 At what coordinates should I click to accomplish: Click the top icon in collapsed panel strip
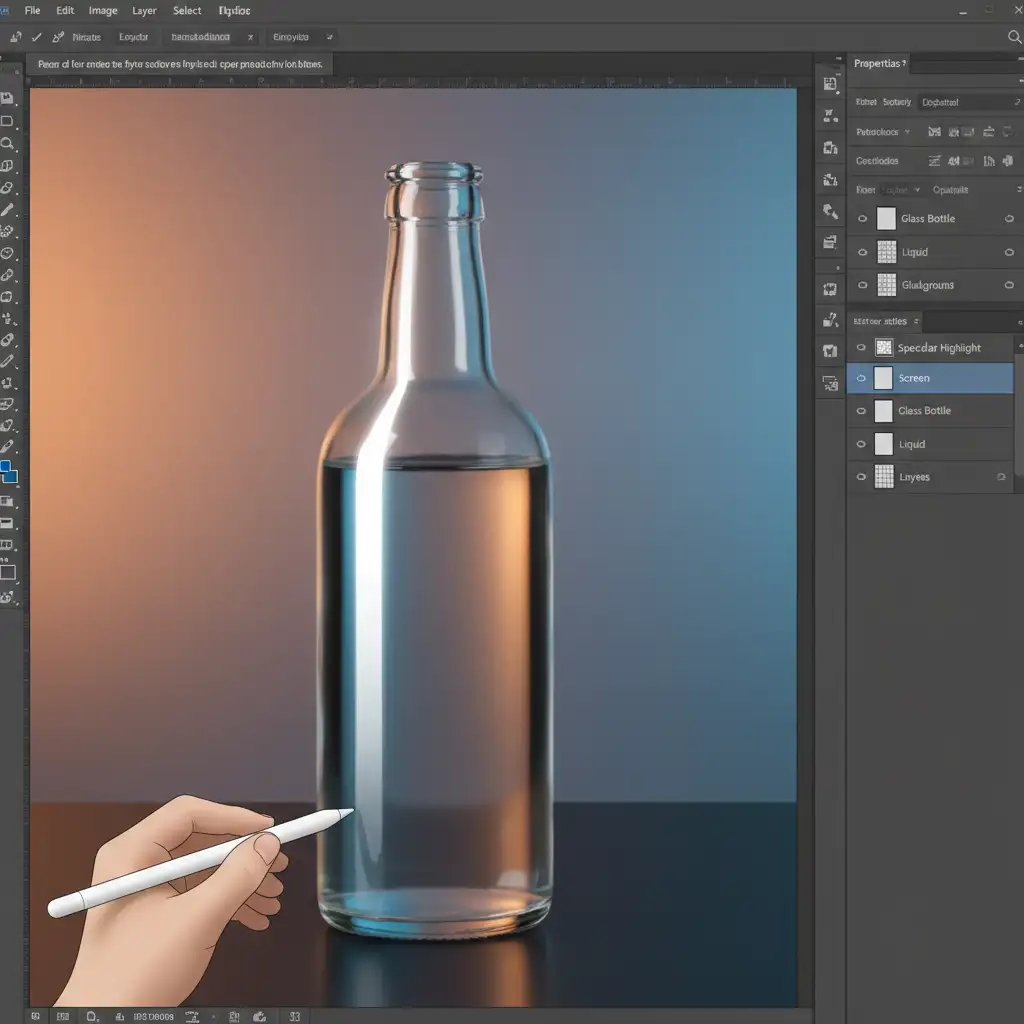tap(830, 85)
